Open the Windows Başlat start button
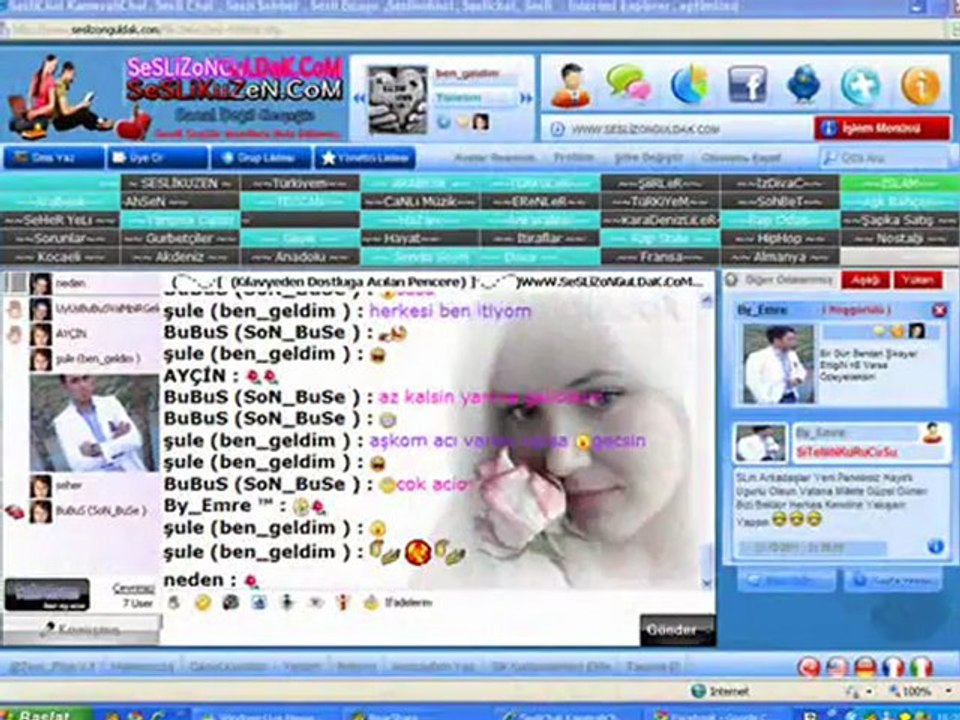 [x=45, y=714]
